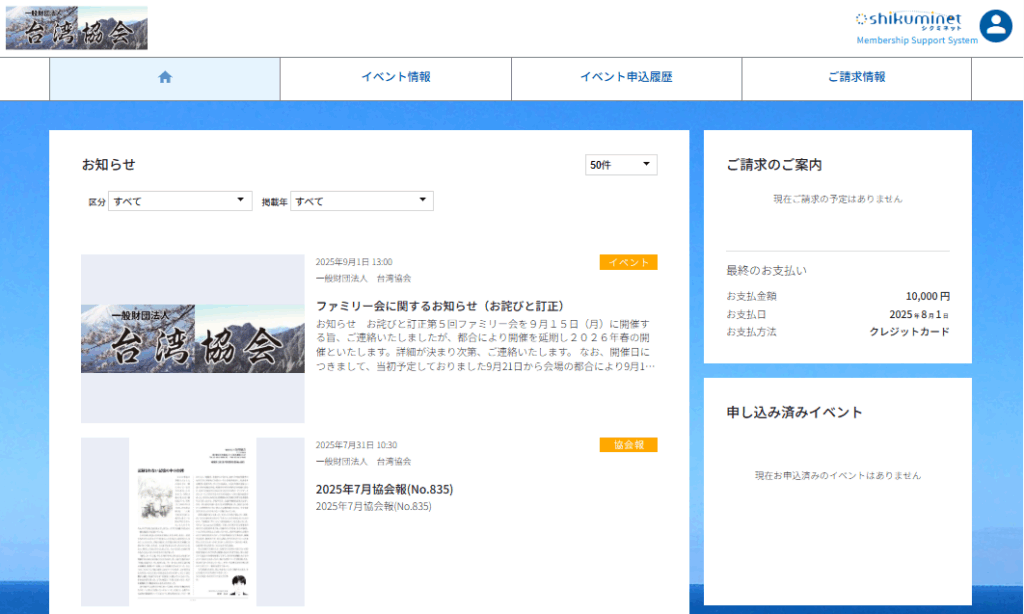Image resolution: width=1024 pixels, height=614 pixels.
Task: Open the ご請求情報 tab
Action: tap(856, 79)
